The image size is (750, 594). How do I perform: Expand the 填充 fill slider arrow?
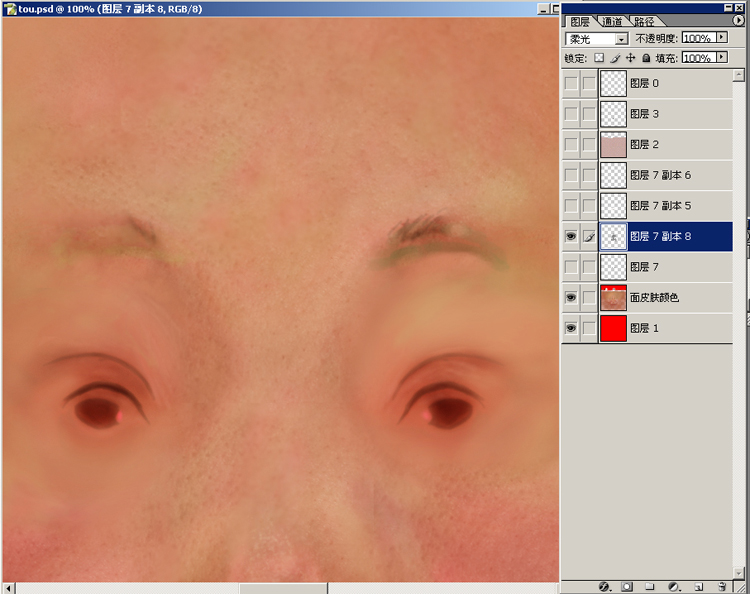722,58
